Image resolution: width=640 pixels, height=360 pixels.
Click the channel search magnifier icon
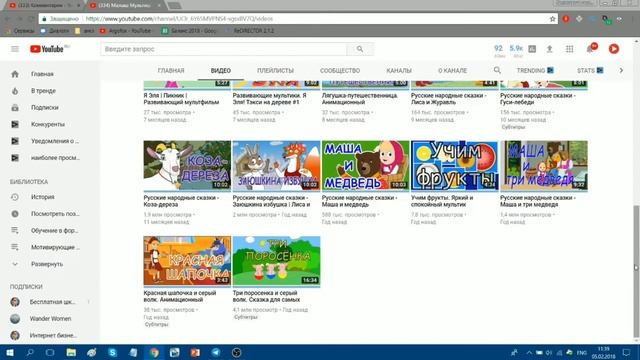pos(497,70)
